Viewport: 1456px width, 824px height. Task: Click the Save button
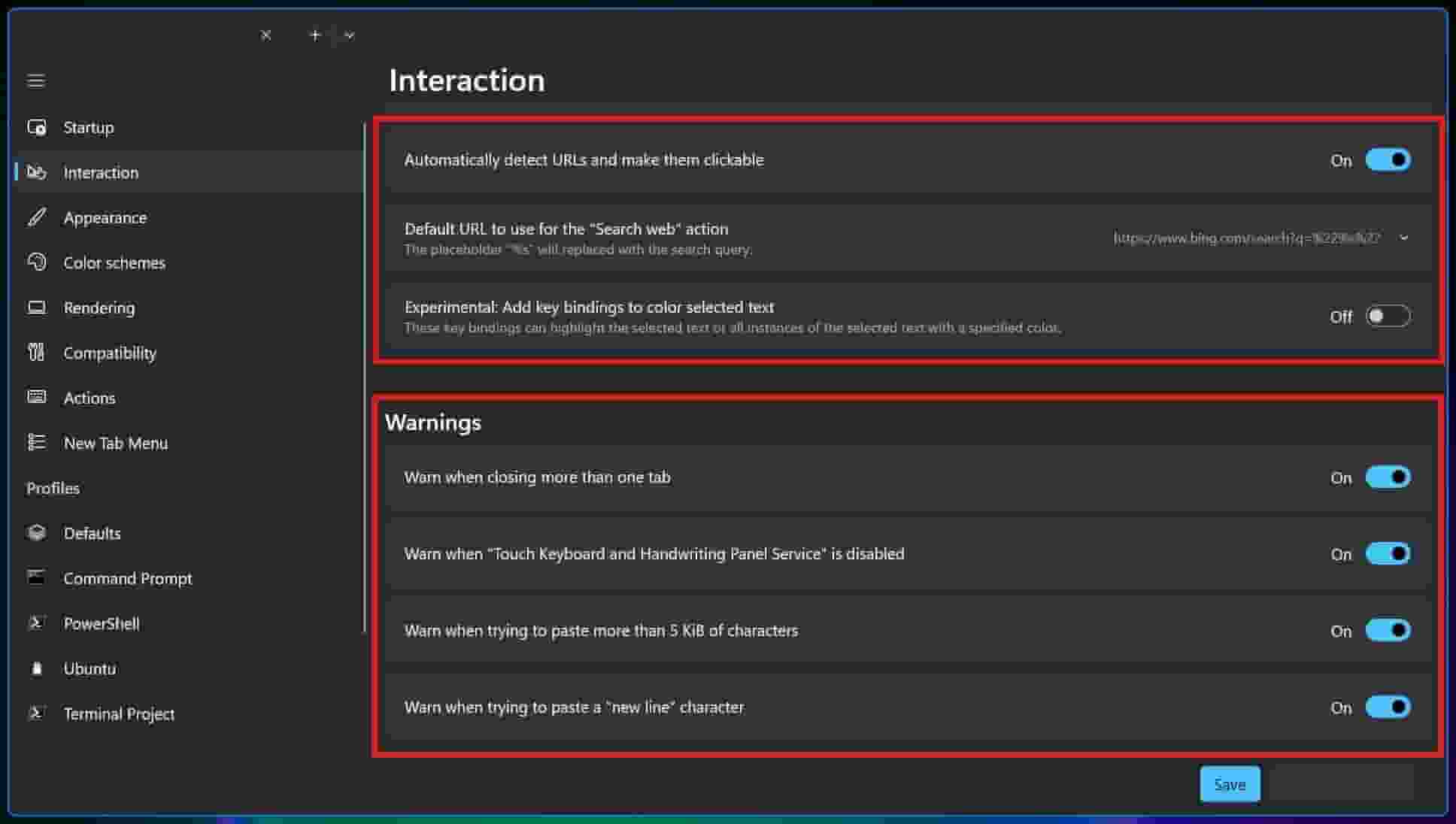point(1230,784)
